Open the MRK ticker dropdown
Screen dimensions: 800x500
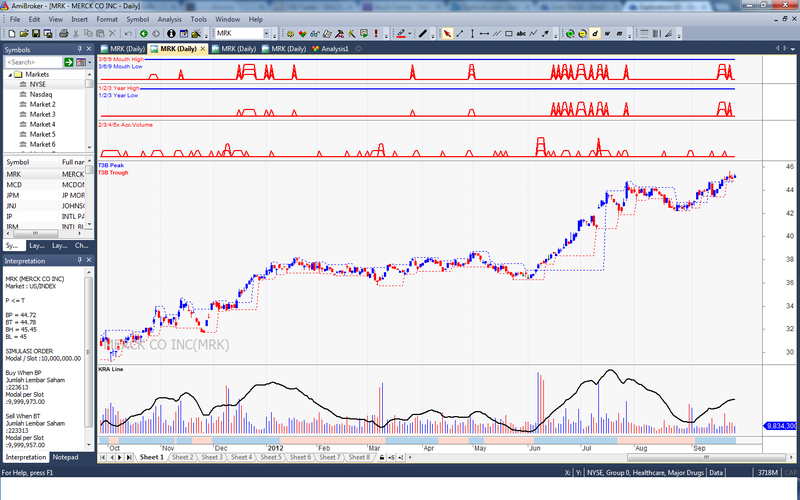tap(266, 33)
